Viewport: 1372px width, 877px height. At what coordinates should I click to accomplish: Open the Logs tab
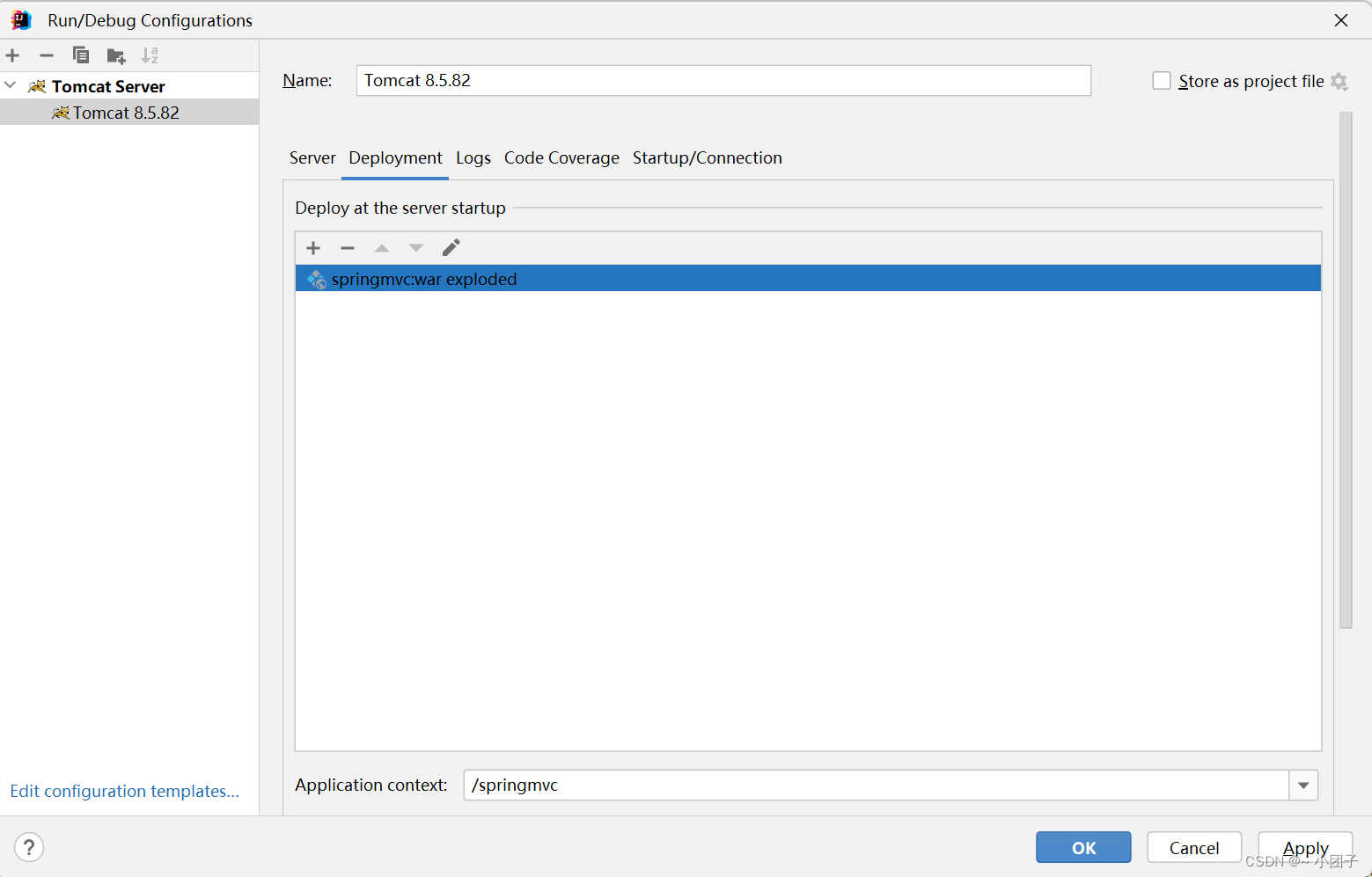pos(473,158)
